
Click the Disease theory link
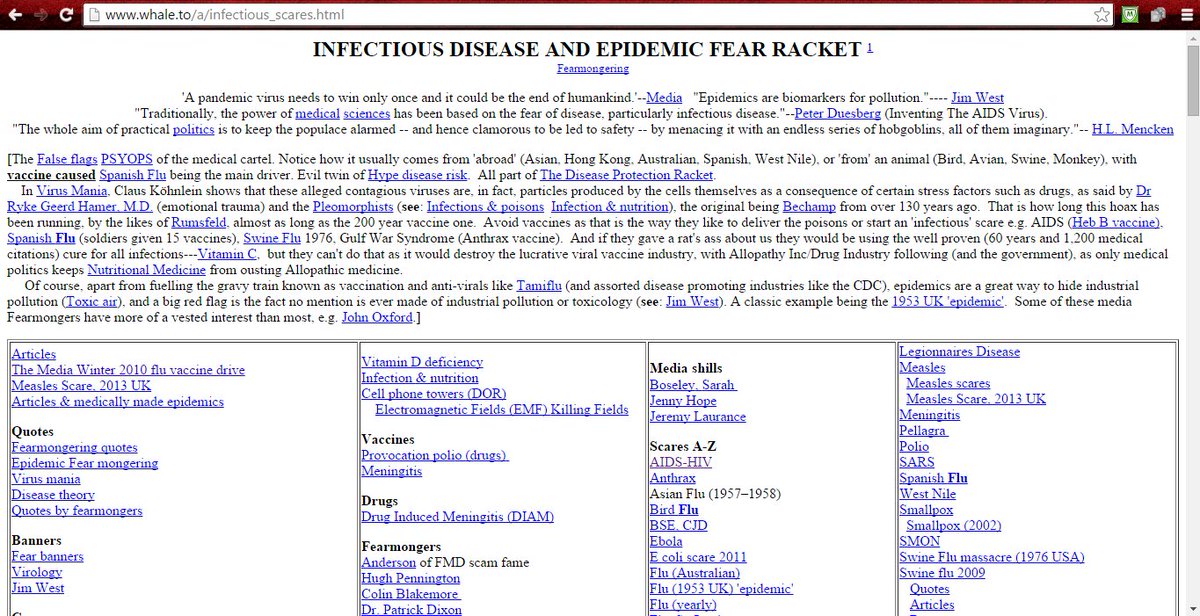(53, 496)
